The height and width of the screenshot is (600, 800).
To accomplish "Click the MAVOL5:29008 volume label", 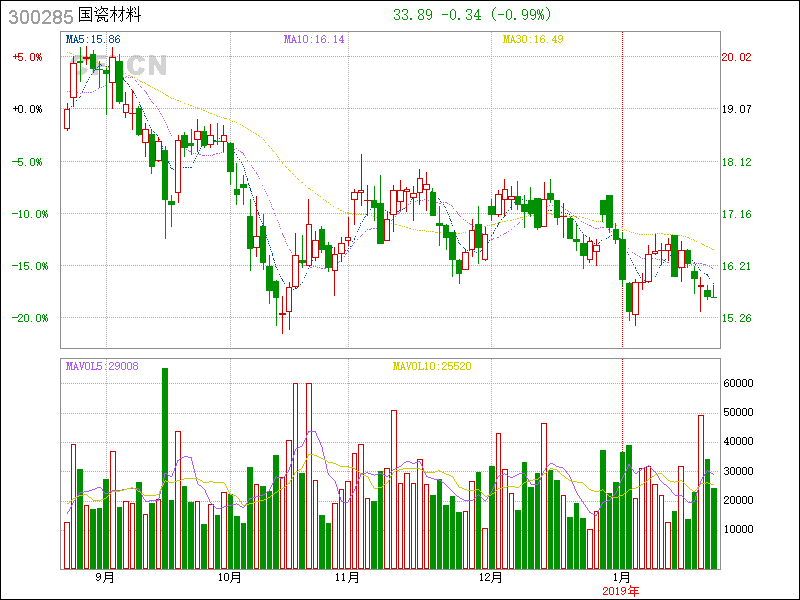I will 102,366.
